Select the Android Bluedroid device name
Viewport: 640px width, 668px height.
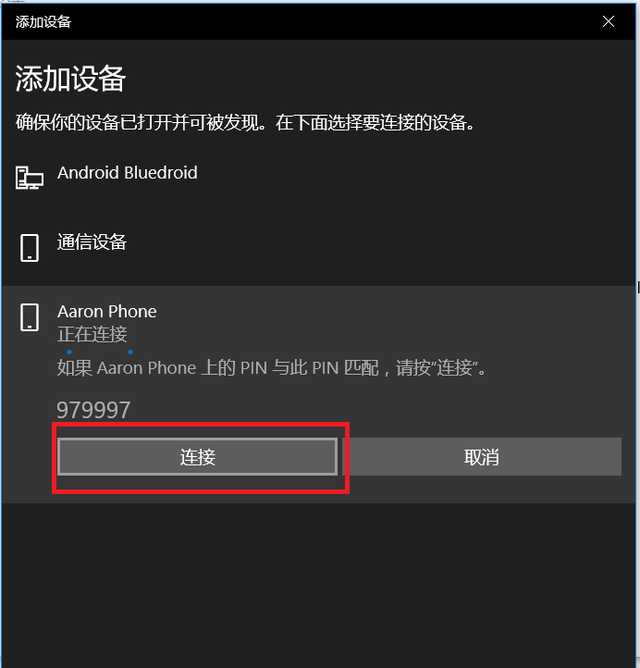[x=127, y=173]
